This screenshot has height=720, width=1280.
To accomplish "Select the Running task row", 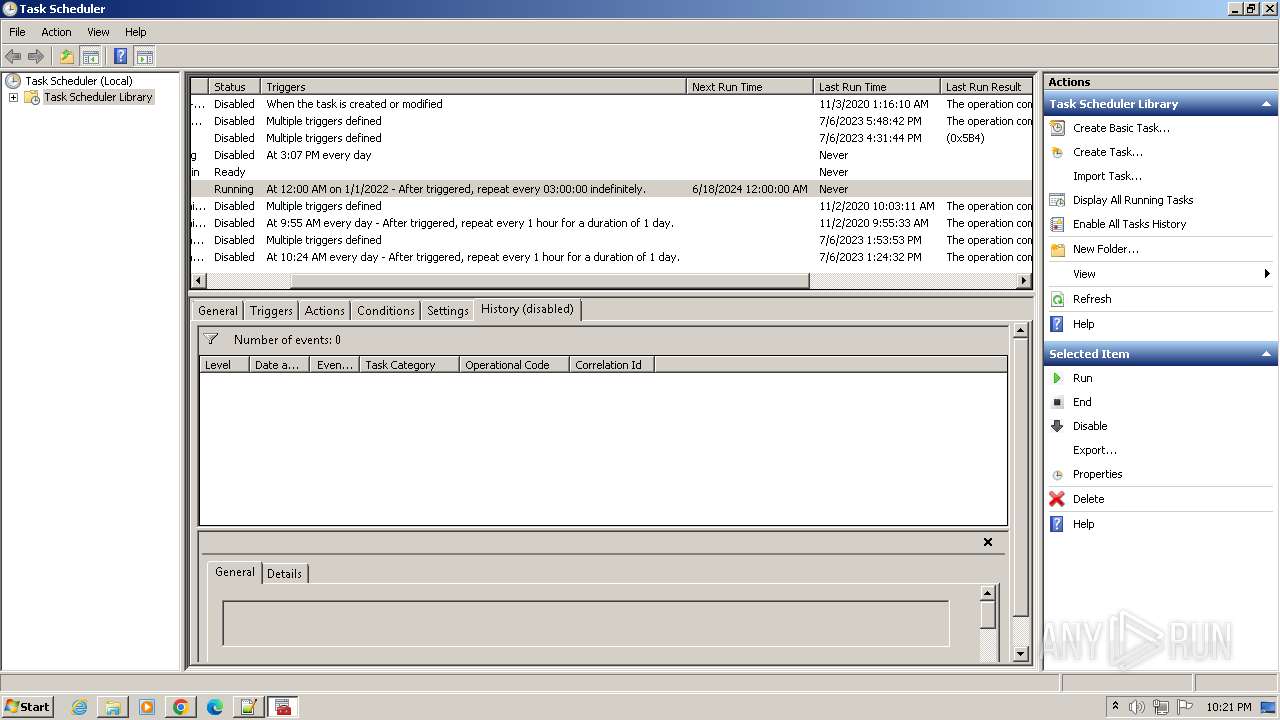I will point(611,189).
